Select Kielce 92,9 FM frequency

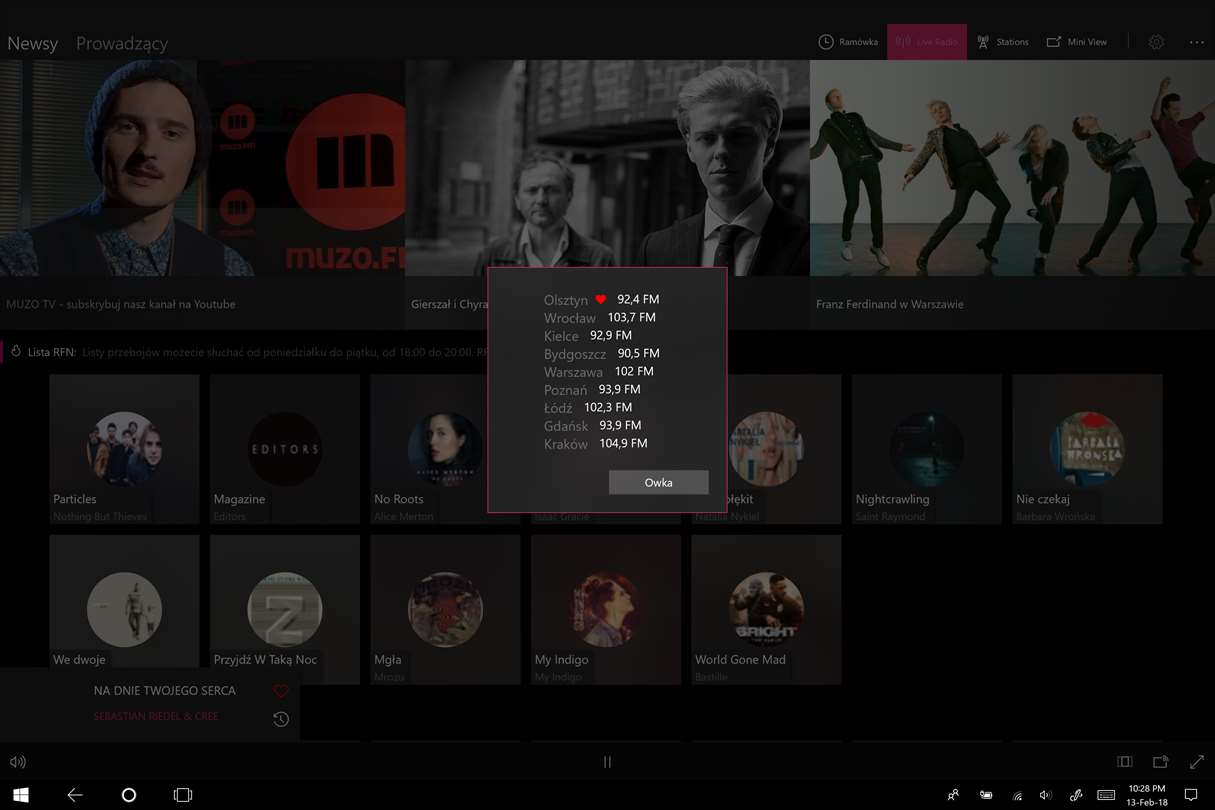[588, 335]
